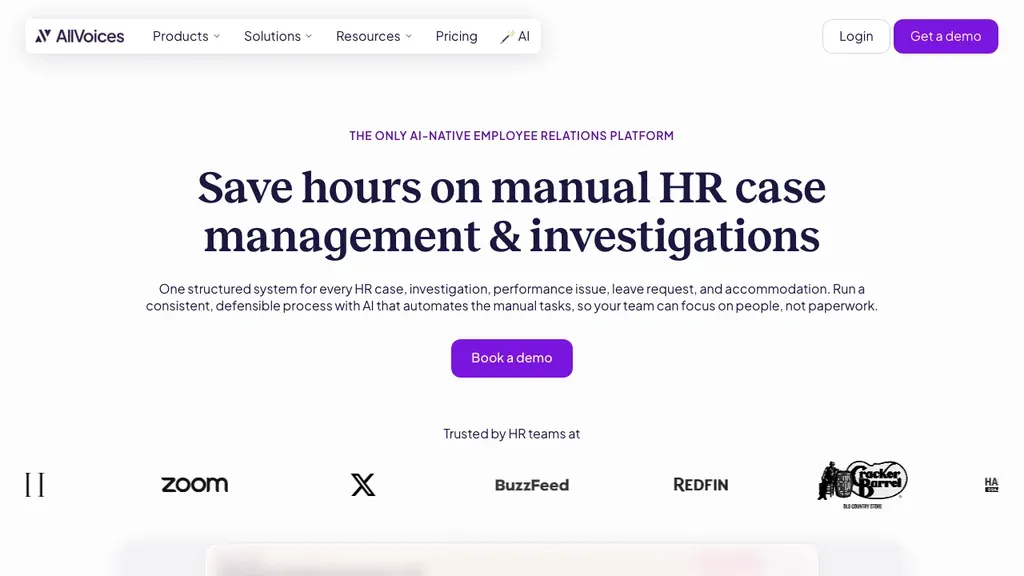Open the Resources dropdown
This screenshot has width=1024, height=576.
tap(374, 36)
